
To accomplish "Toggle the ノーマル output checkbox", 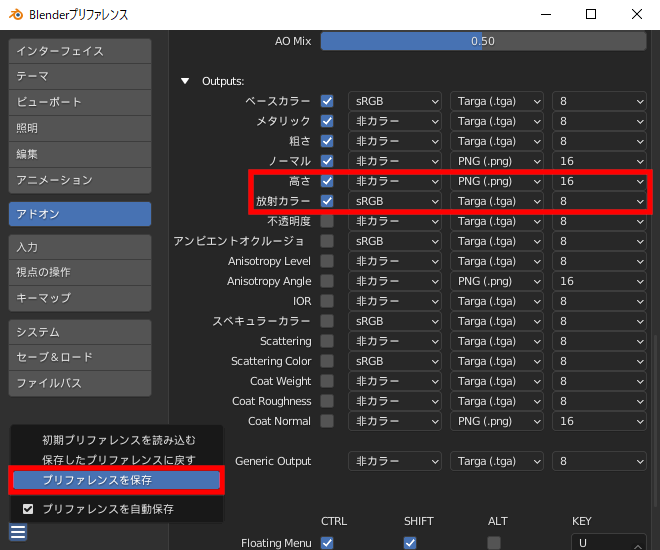I will 327,161.
